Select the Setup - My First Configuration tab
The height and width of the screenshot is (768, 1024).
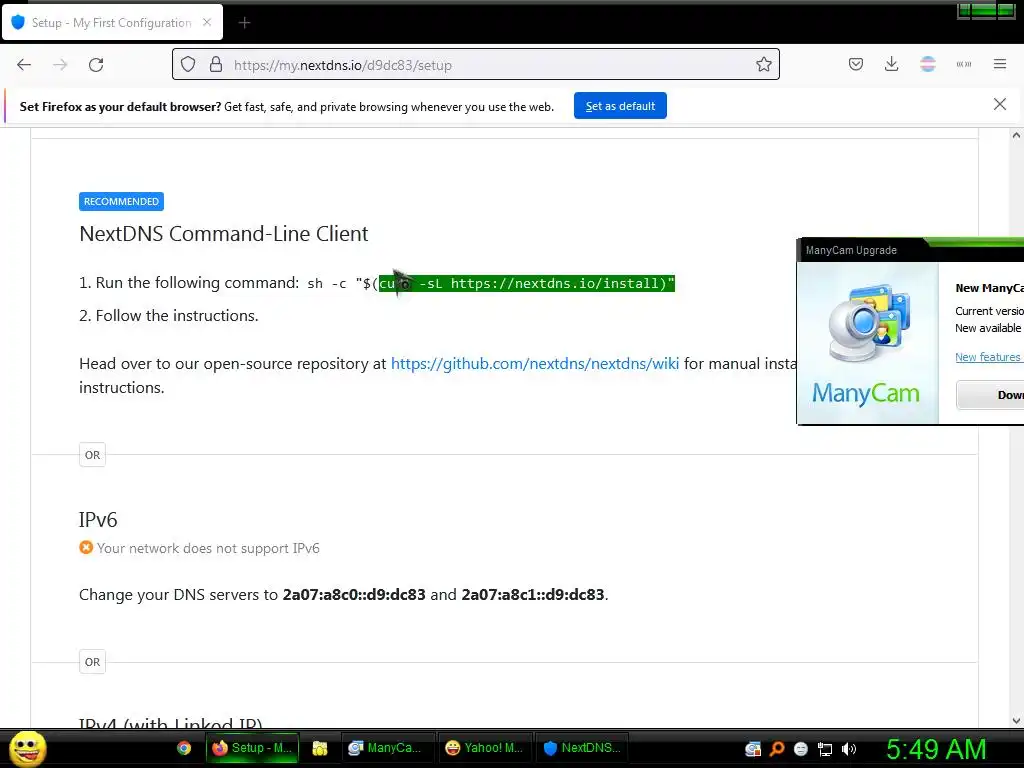point(113,22)
